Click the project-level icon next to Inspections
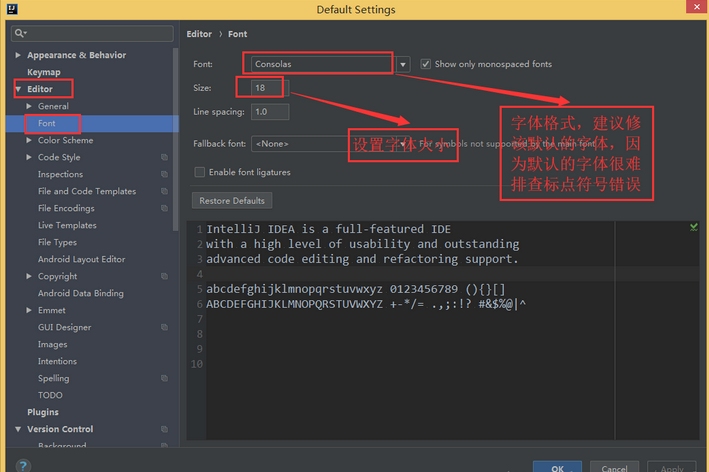This screenshot has width=709, height=472. (x=164, y=174)
